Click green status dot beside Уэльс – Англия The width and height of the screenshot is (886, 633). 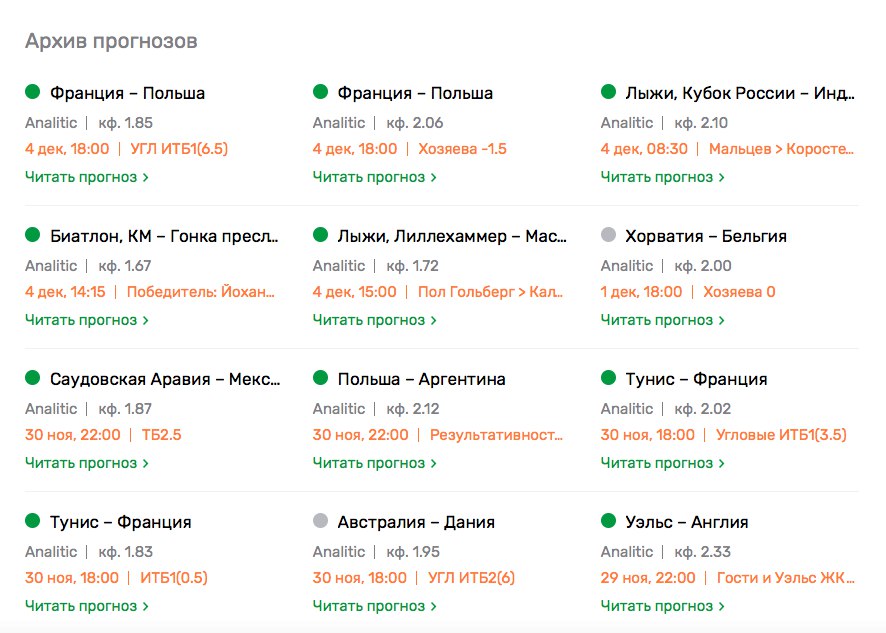(608, 522)
